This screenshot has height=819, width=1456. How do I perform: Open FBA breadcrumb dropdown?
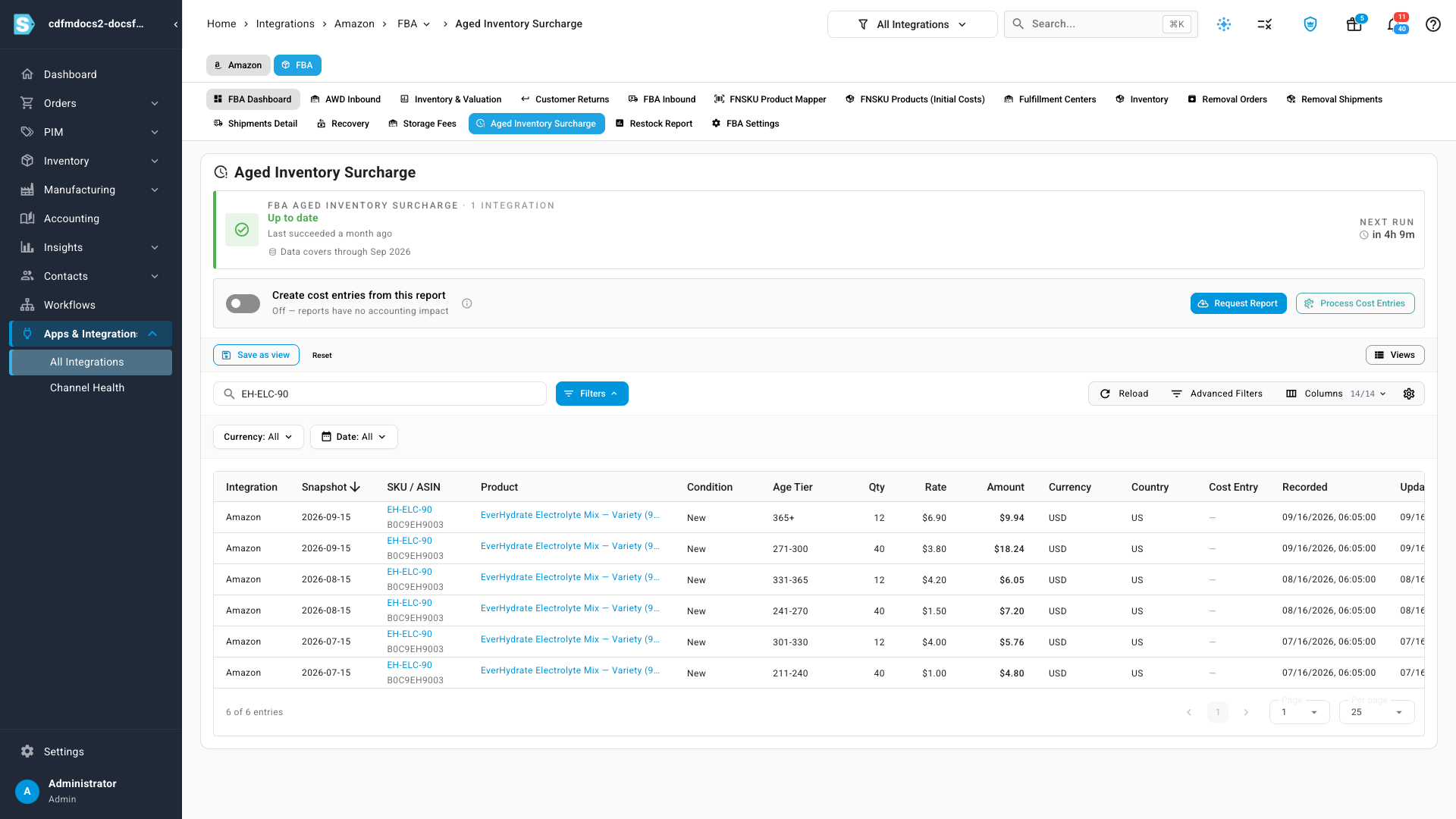pyautogui.click(x=414, y=24)
